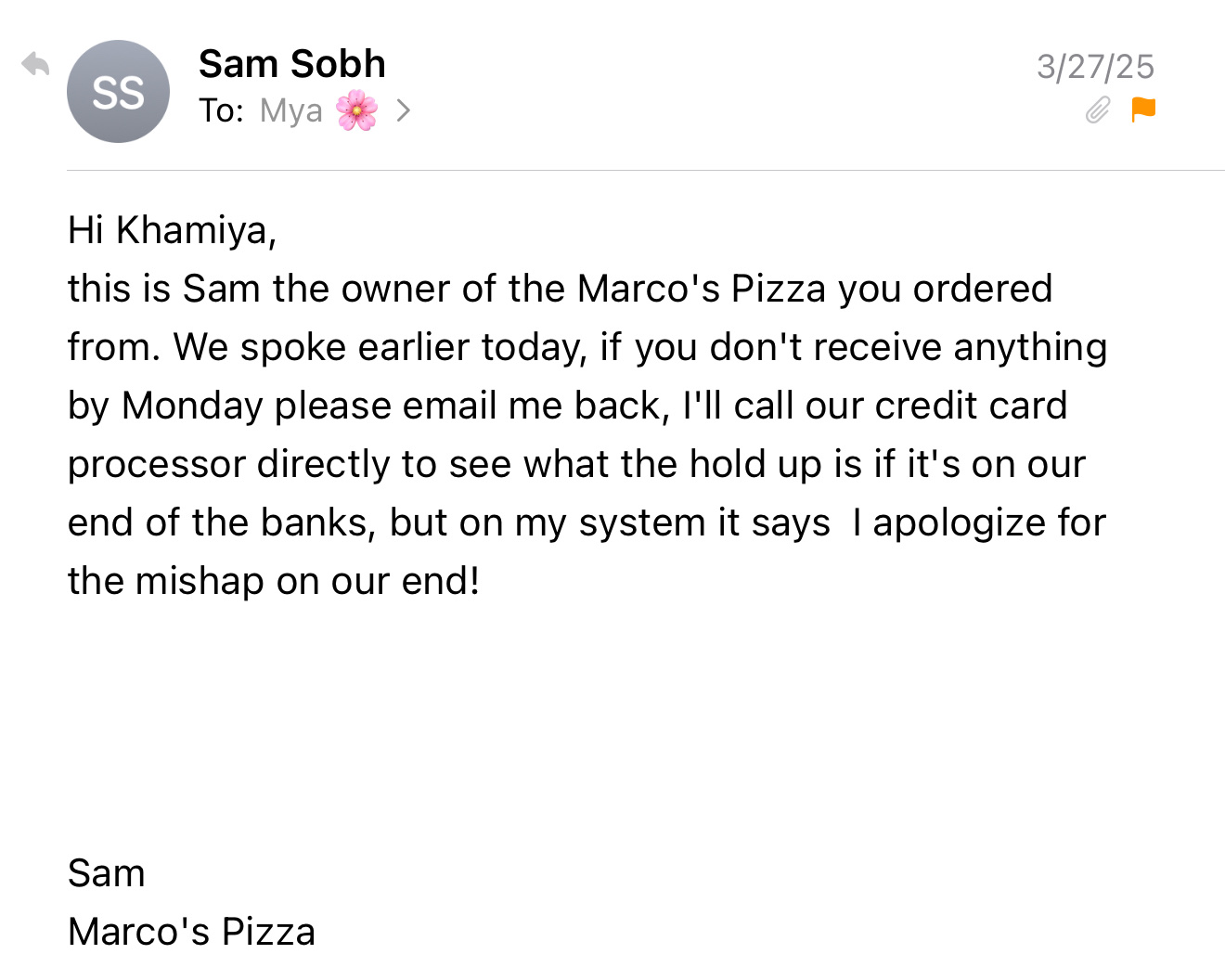Viewport: 1225px width, 980px height.
Task: Click the date 3/27/25
Action: pyautogui.click(x=1095, y=67)
